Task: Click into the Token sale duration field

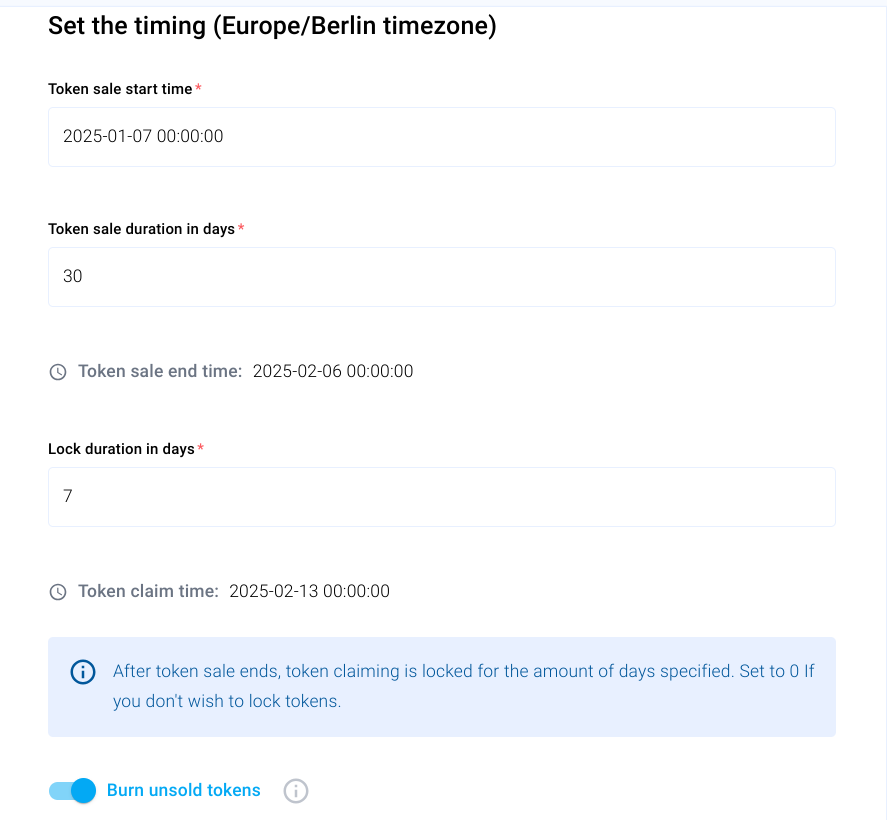Action: (x=441, y=277)
